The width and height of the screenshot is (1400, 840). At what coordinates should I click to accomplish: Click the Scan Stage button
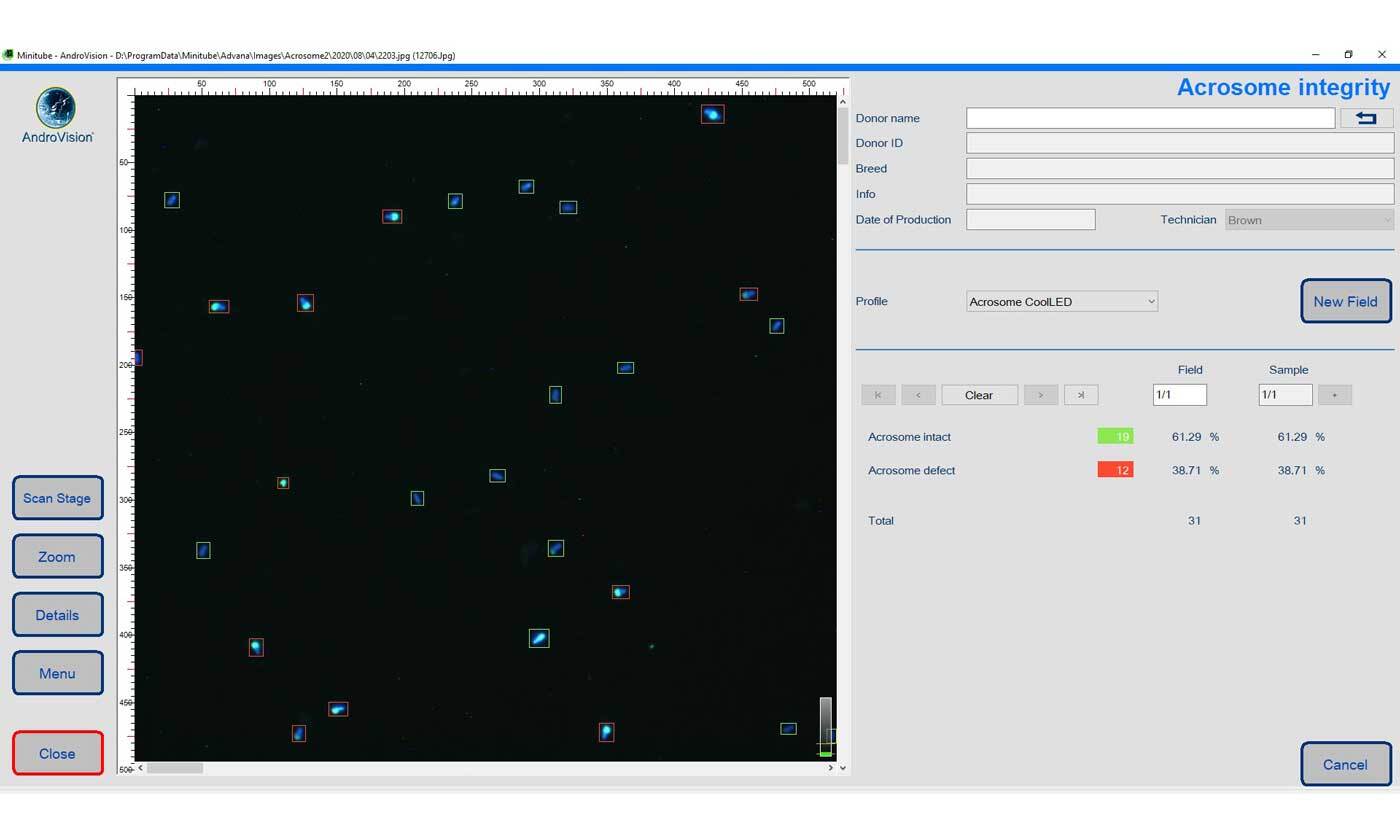[57, 498]
